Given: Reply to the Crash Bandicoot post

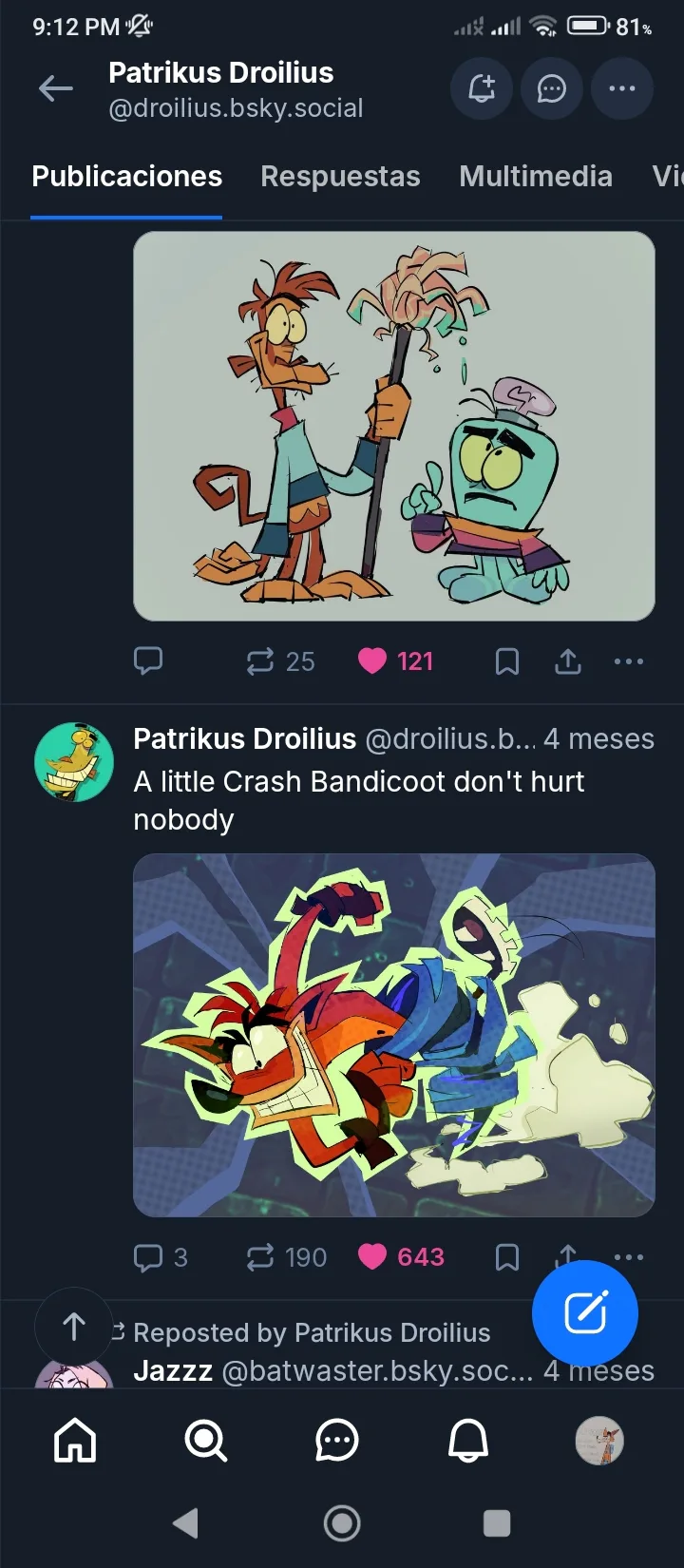Looking at the screenshot, I should 149,1257.
